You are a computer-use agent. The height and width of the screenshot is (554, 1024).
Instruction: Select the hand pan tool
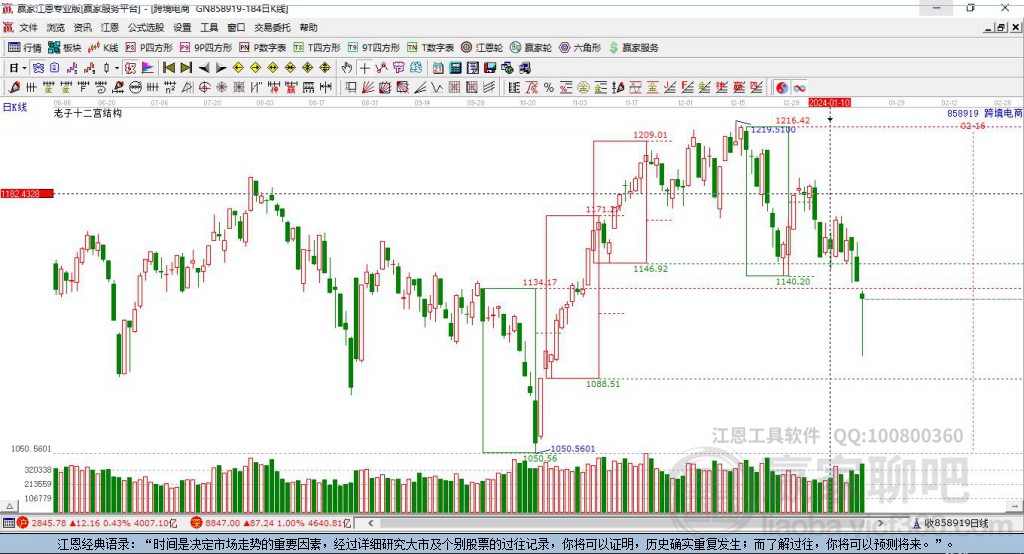[347, 68]
